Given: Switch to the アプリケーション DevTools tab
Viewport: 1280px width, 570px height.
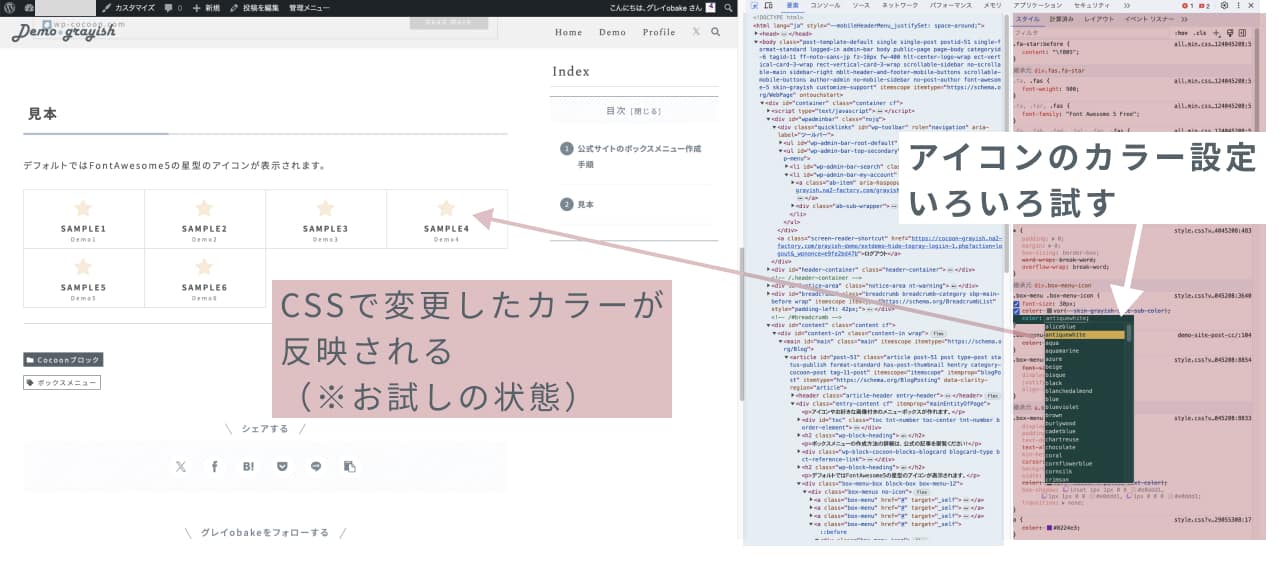Looking at the screenshot, I should 1038,5.
